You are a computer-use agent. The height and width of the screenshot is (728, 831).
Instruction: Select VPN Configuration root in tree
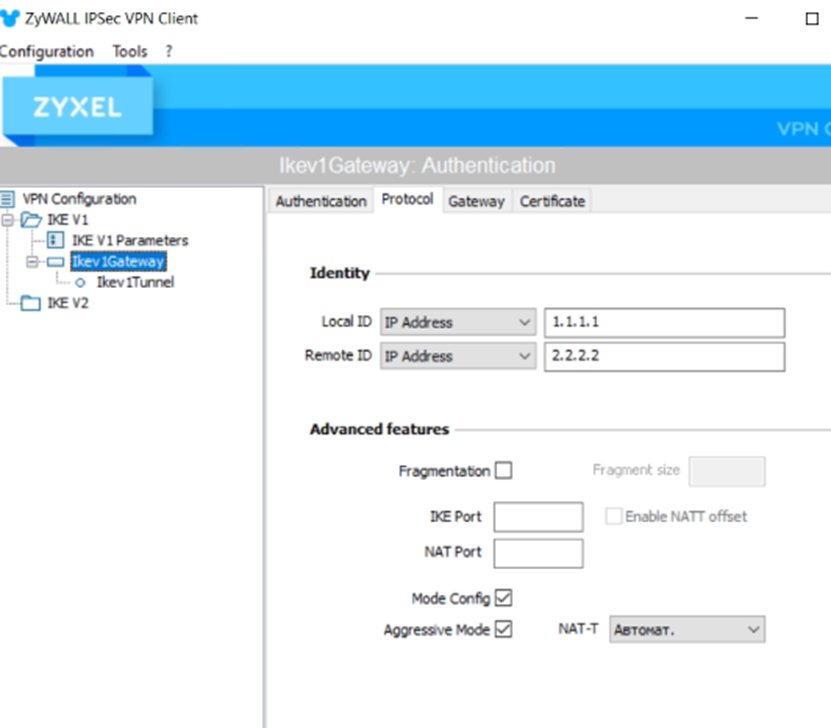[79, 199]
